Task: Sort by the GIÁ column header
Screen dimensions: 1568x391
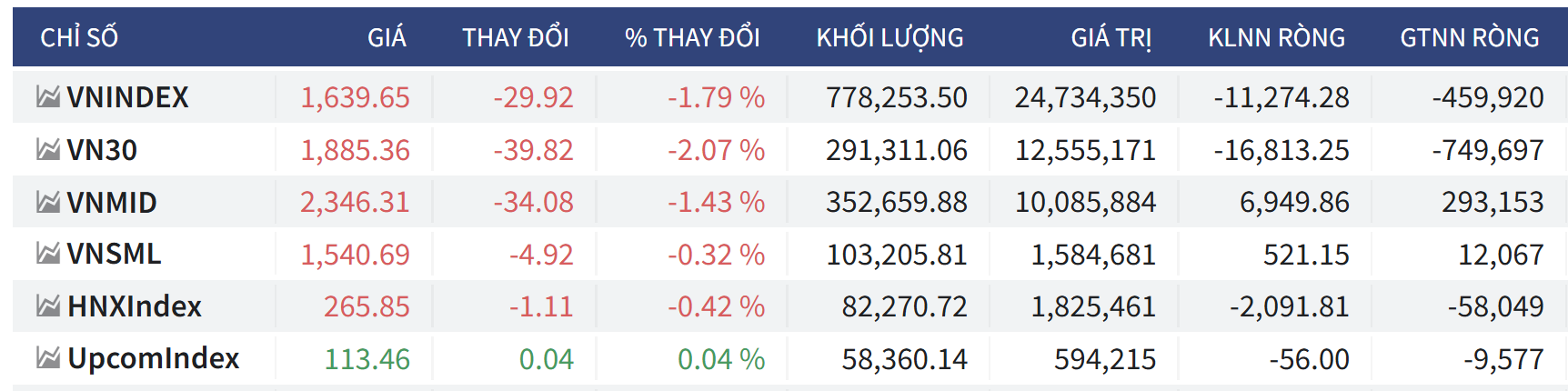Action: tap(387, 38)
